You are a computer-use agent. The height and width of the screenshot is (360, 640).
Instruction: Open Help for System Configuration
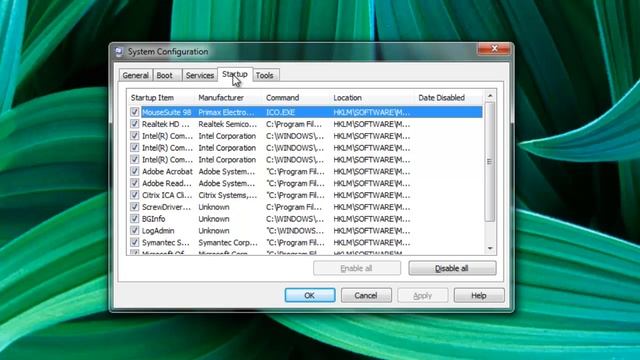tap(479, 295)
